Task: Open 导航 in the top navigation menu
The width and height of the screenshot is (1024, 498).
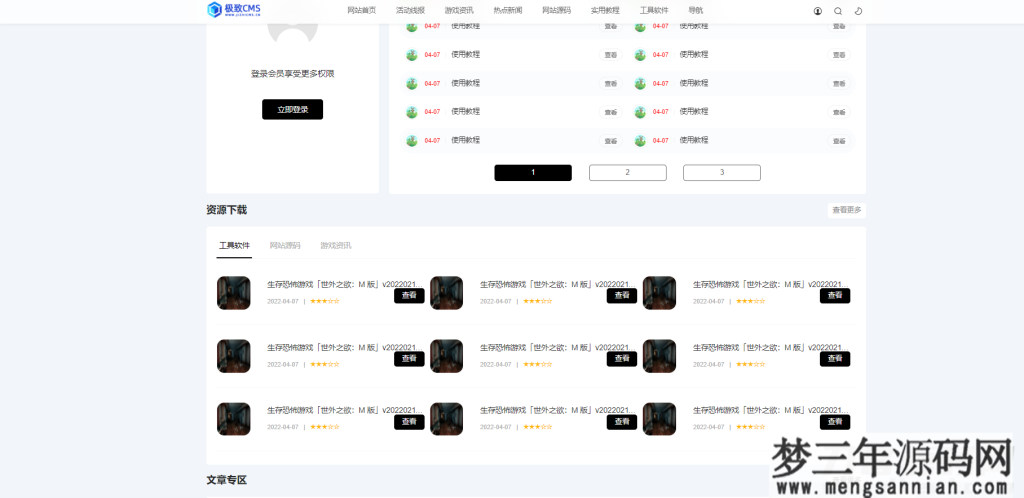Action: tap(695, 10)
